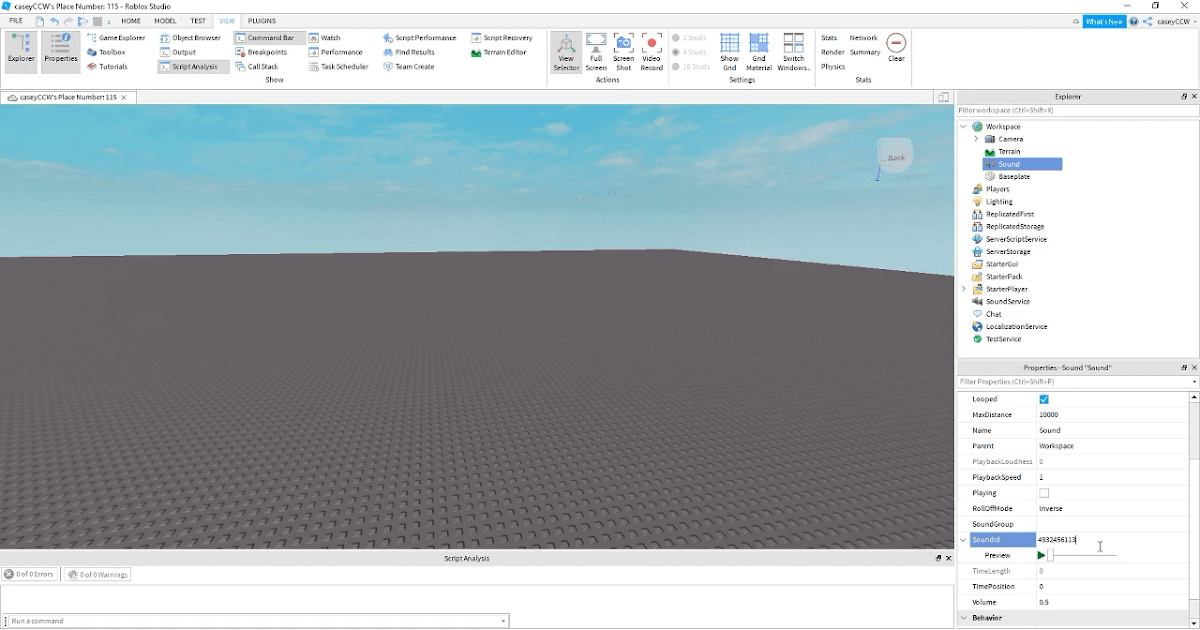Viewport: 1200px width, 630px height.
Task: Open the Explorer panel button
Action: pos(21,52)
